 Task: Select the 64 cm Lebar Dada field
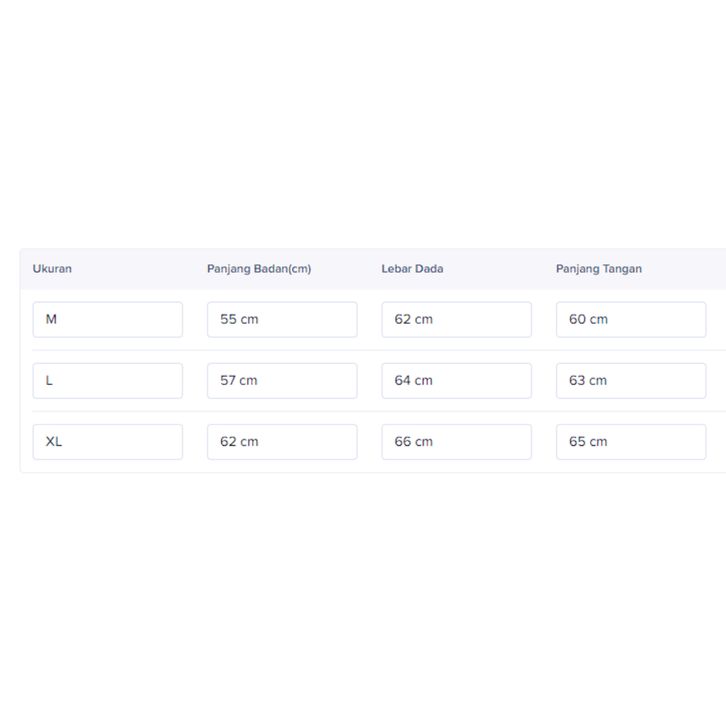pyautogui.click(x=456, y=381)
